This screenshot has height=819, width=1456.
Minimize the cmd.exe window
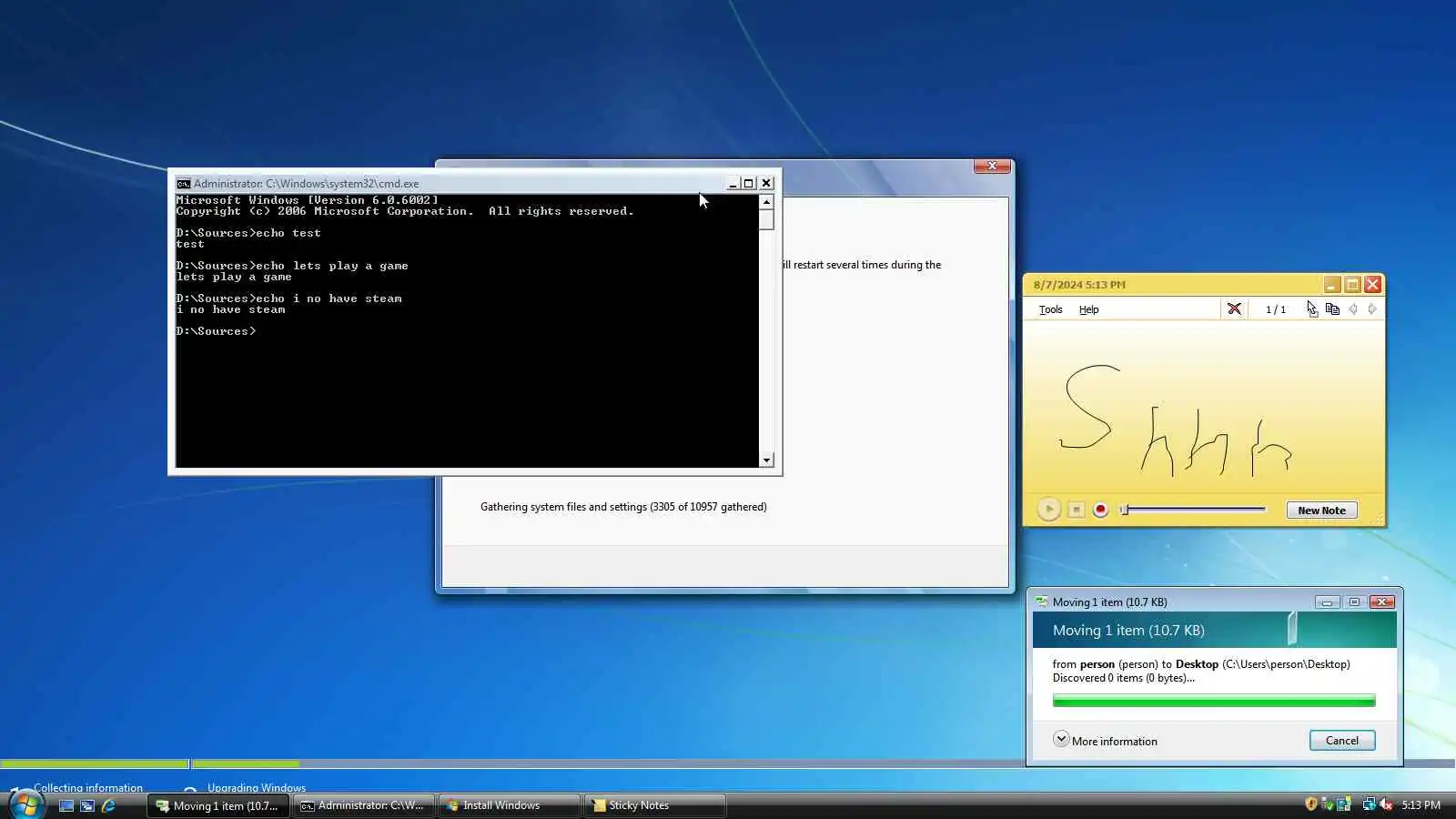pyautogui.click(x=733, y=184)
